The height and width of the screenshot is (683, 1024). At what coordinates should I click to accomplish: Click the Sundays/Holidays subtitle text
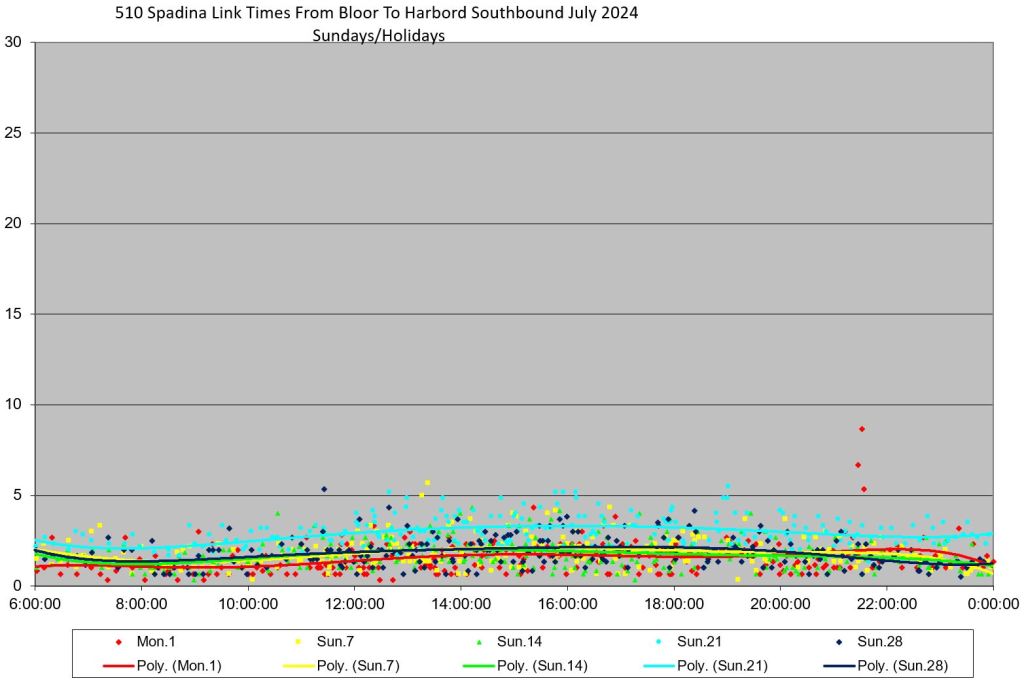click(378, 35)
